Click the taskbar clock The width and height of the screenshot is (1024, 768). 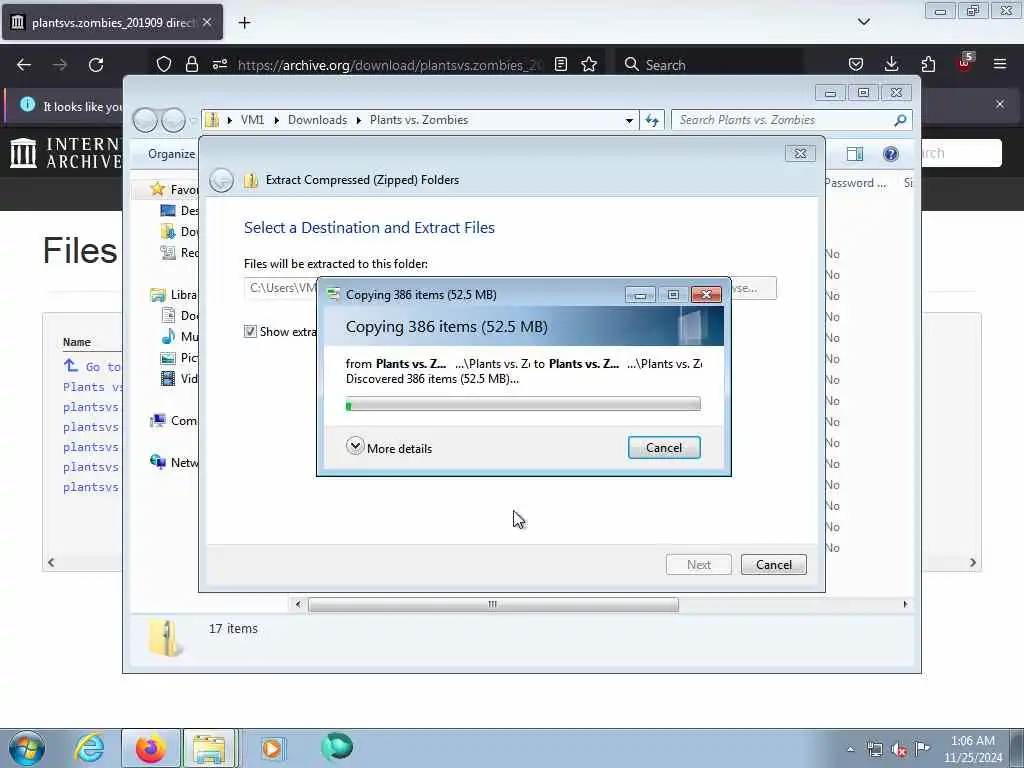pos(972,749)
